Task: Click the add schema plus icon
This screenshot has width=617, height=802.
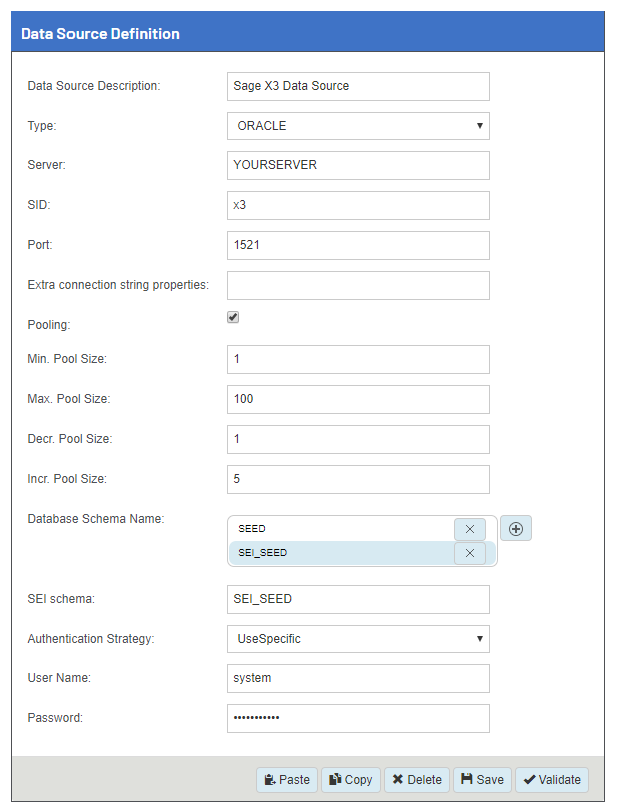Action: pos(516,529)
